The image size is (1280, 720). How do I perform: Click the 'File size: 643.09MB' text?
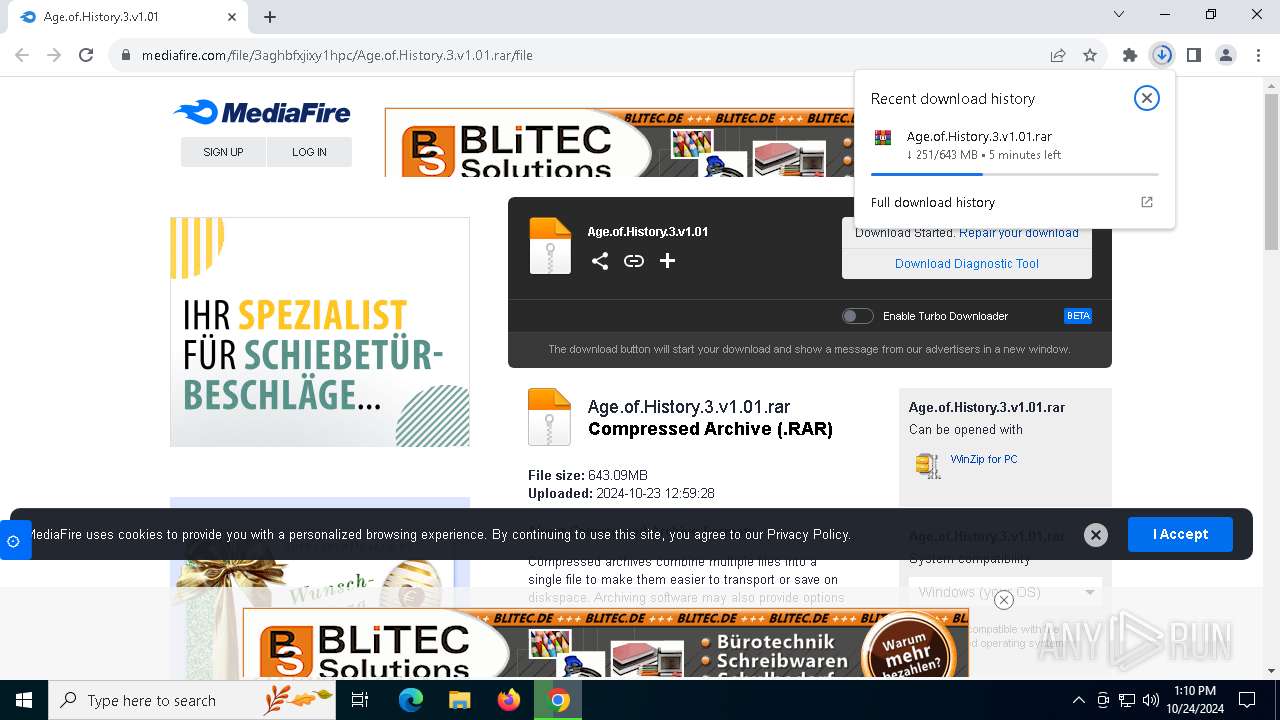tap(588, 475)
